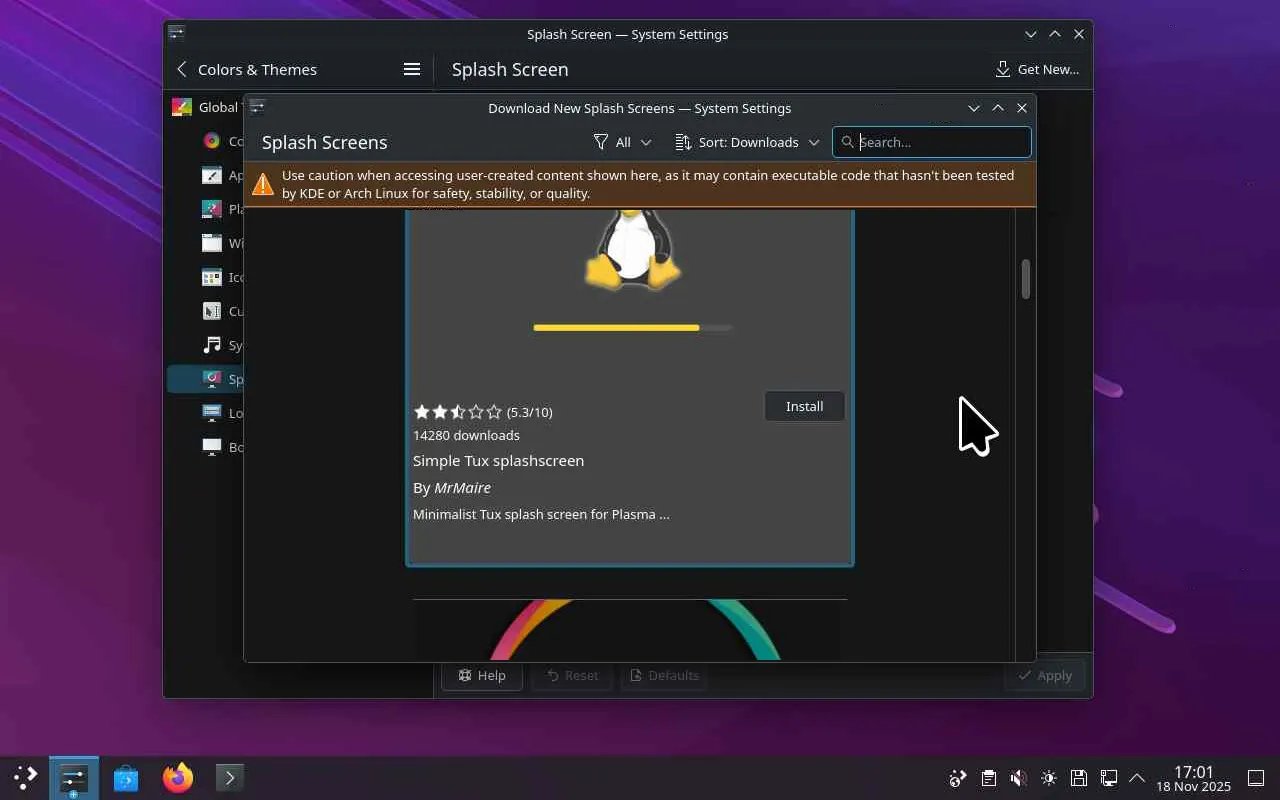
Task: Open the removable disks tray icon
Action: tap(1078, 778)
